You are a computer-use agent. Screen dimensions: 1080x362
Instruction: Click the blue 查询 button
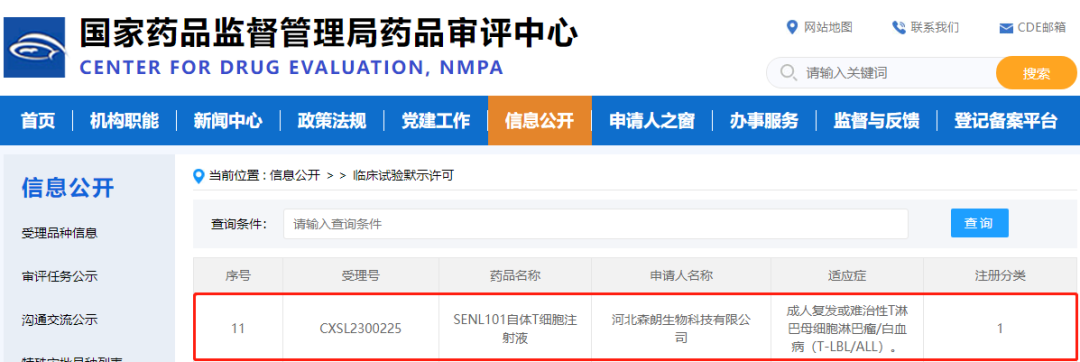coord(979,223)
